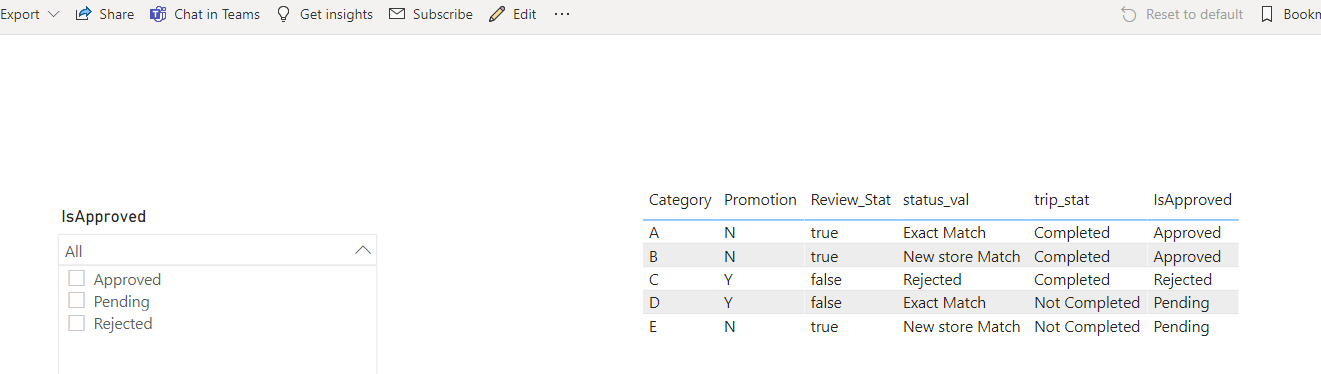
Task: Click Rejected IsApproved value in row C
Action: (x=1182, y=279)
